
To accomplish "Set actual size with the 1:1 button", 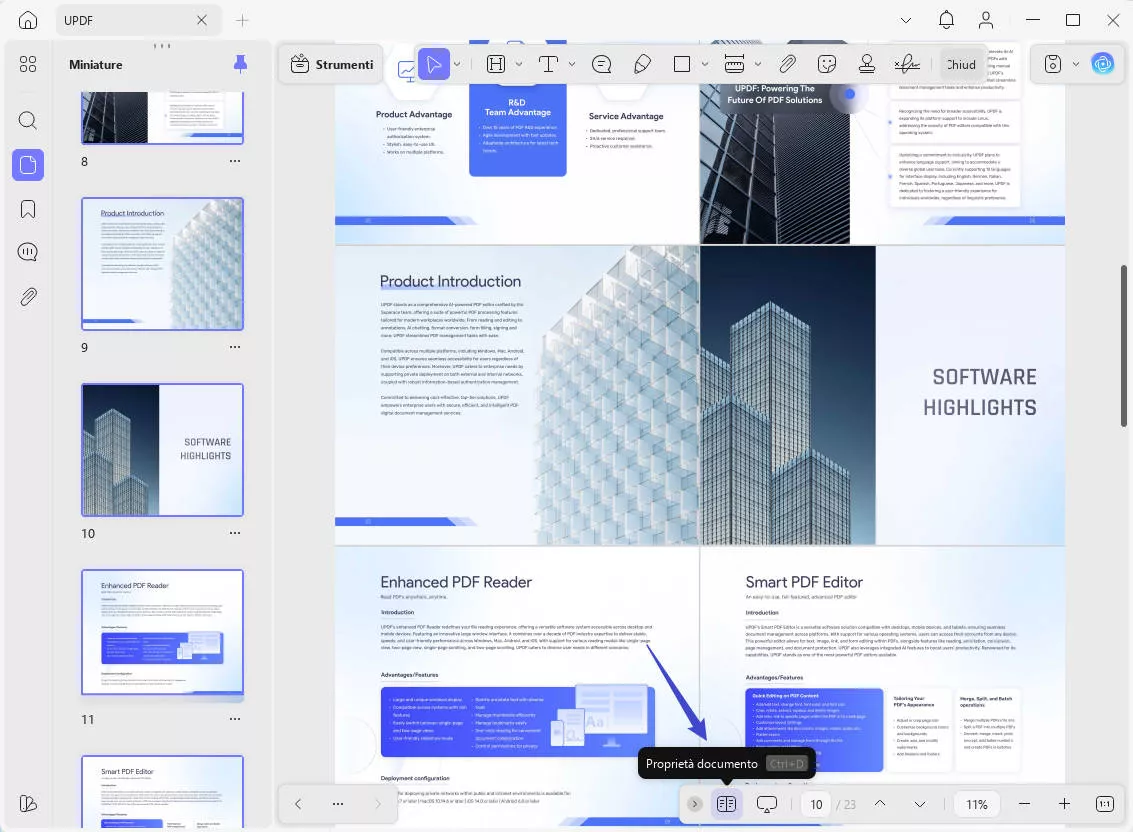I will click(1105, 804).
